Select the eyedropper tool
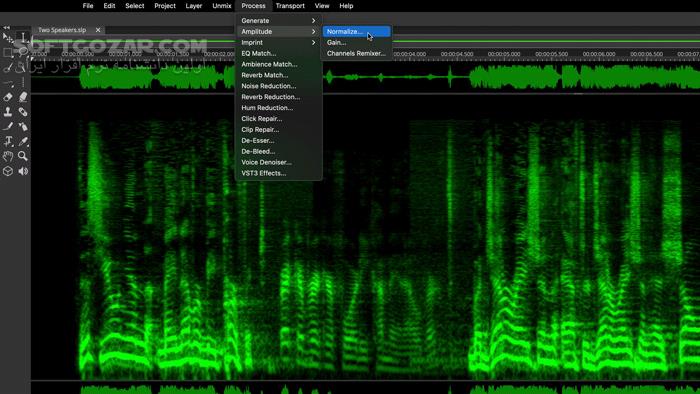Image resolution: width=700 pixels, height=394 pixels. coord(23,141)
